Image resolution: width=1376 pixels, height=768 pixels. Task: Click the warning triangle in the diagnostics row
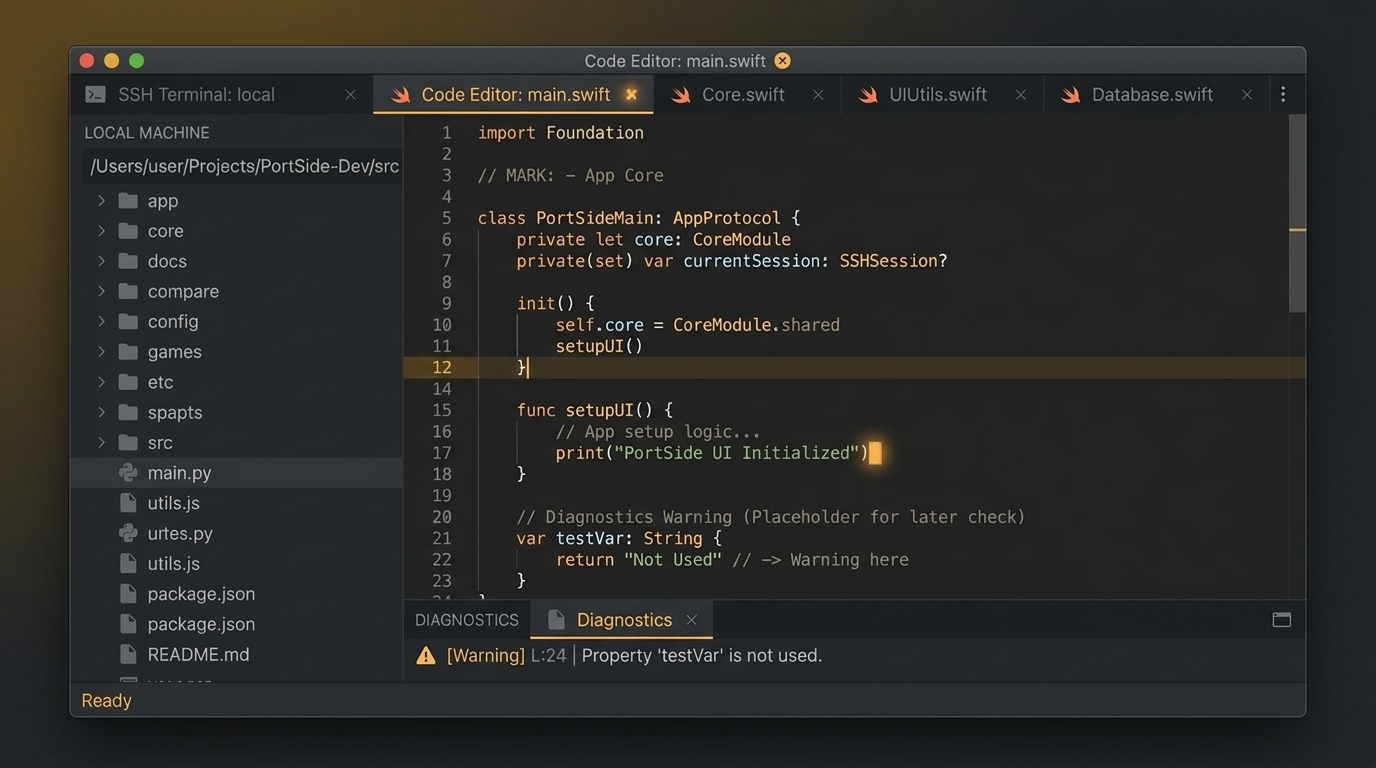pos(426,656)
